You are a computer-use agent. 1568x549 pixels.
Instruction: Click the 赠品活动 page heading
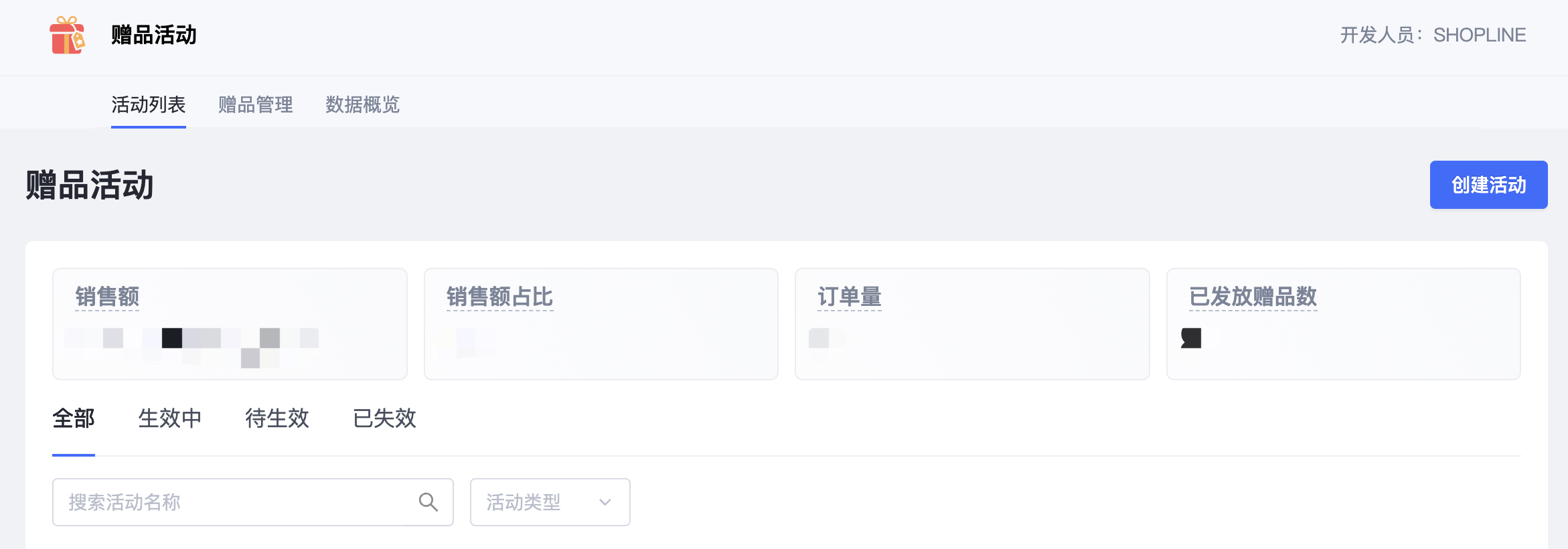point(90,185)
